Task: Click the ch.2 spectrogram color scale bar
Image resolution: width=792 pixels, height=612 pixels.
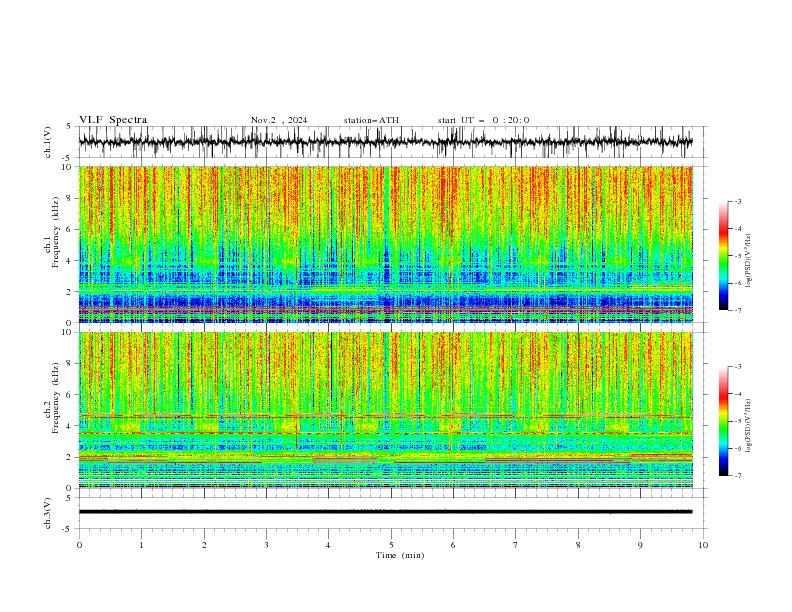Action: tap(723, 421)
